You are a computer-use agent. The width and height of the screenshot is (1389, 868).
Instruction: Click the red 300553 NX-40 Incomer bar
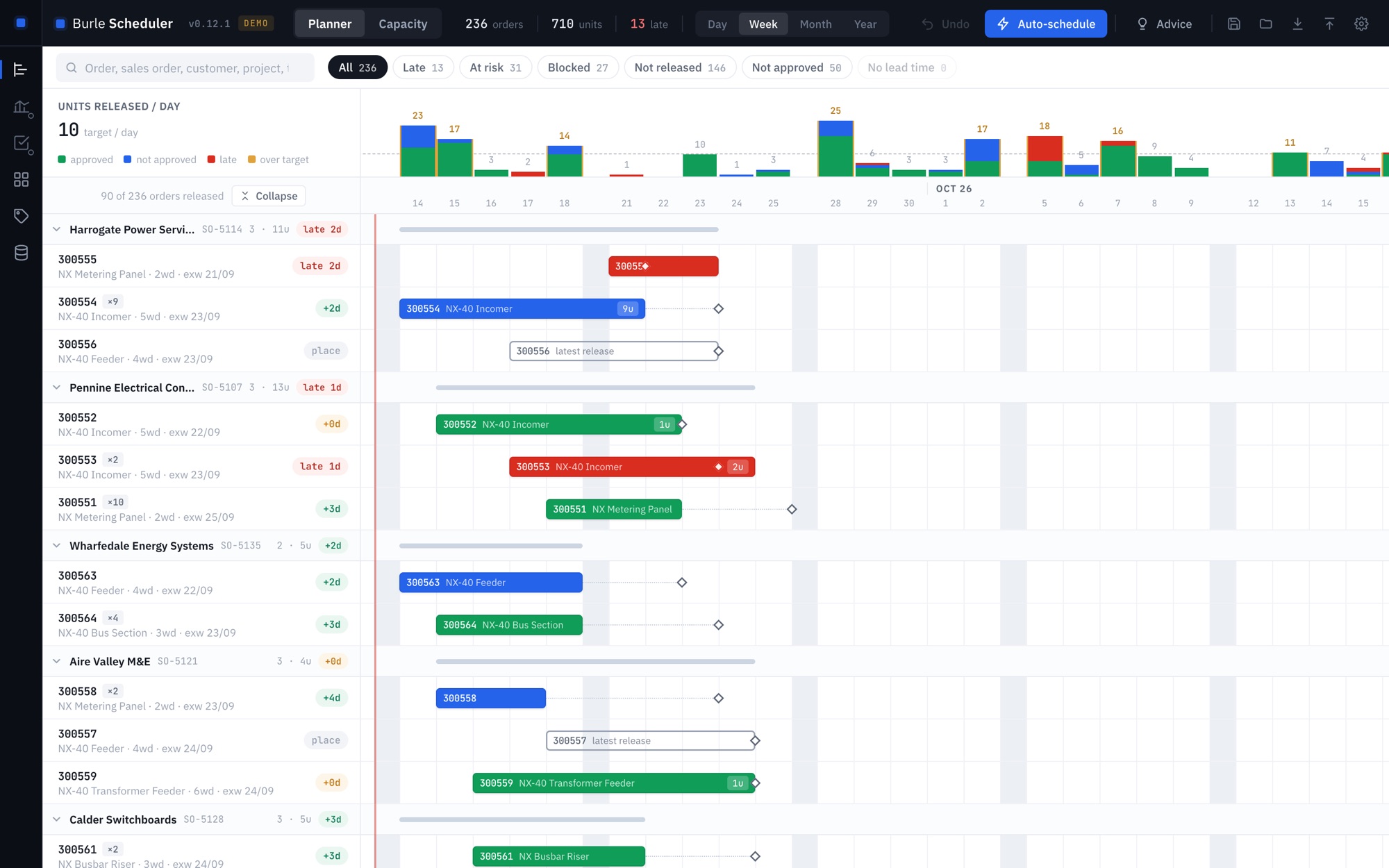pos(632,467)
